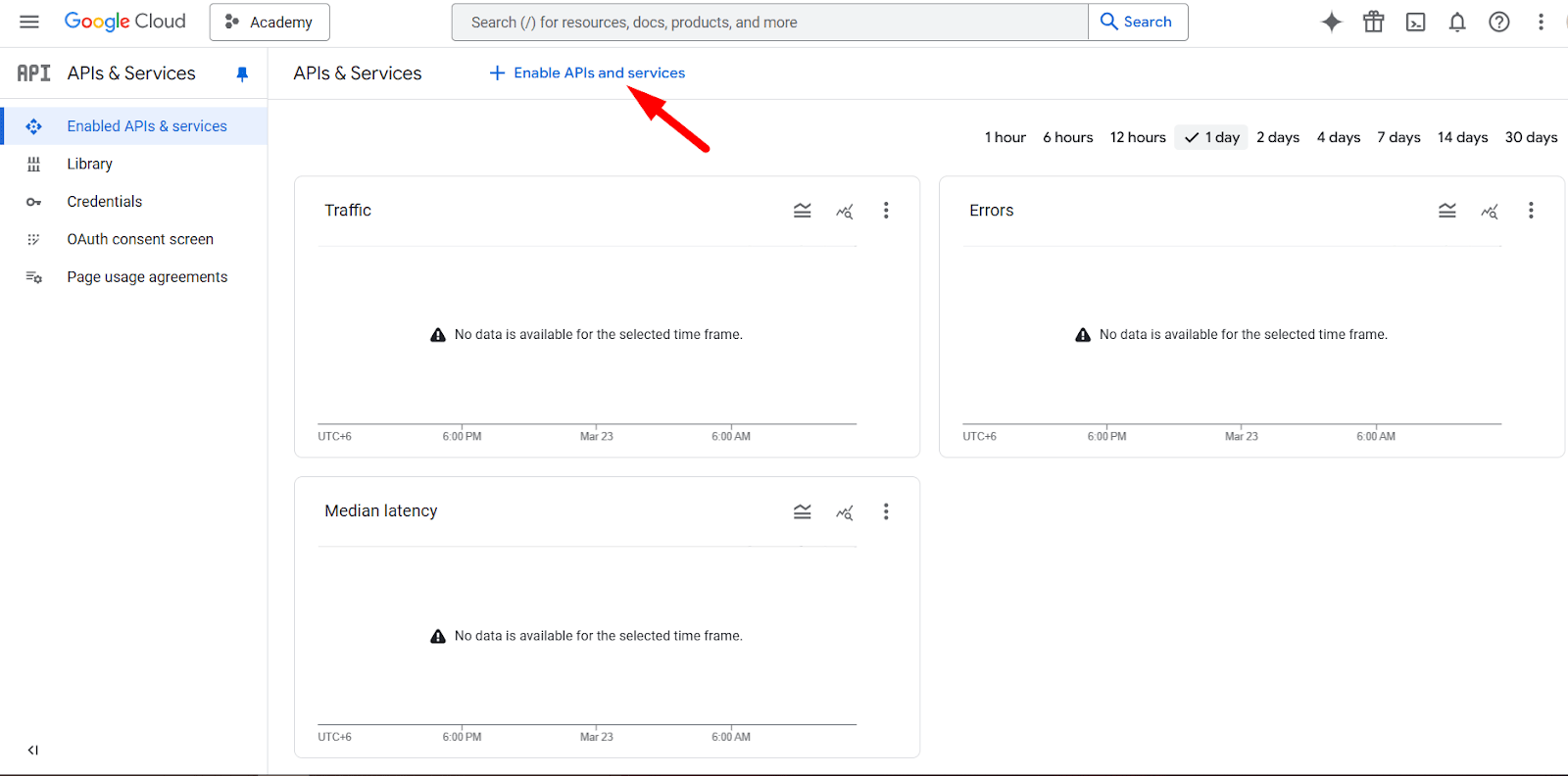The width and height of the screenshot is (1568, 776).
Task: Select the 6 hours time range
Action: pos(1068,137)
